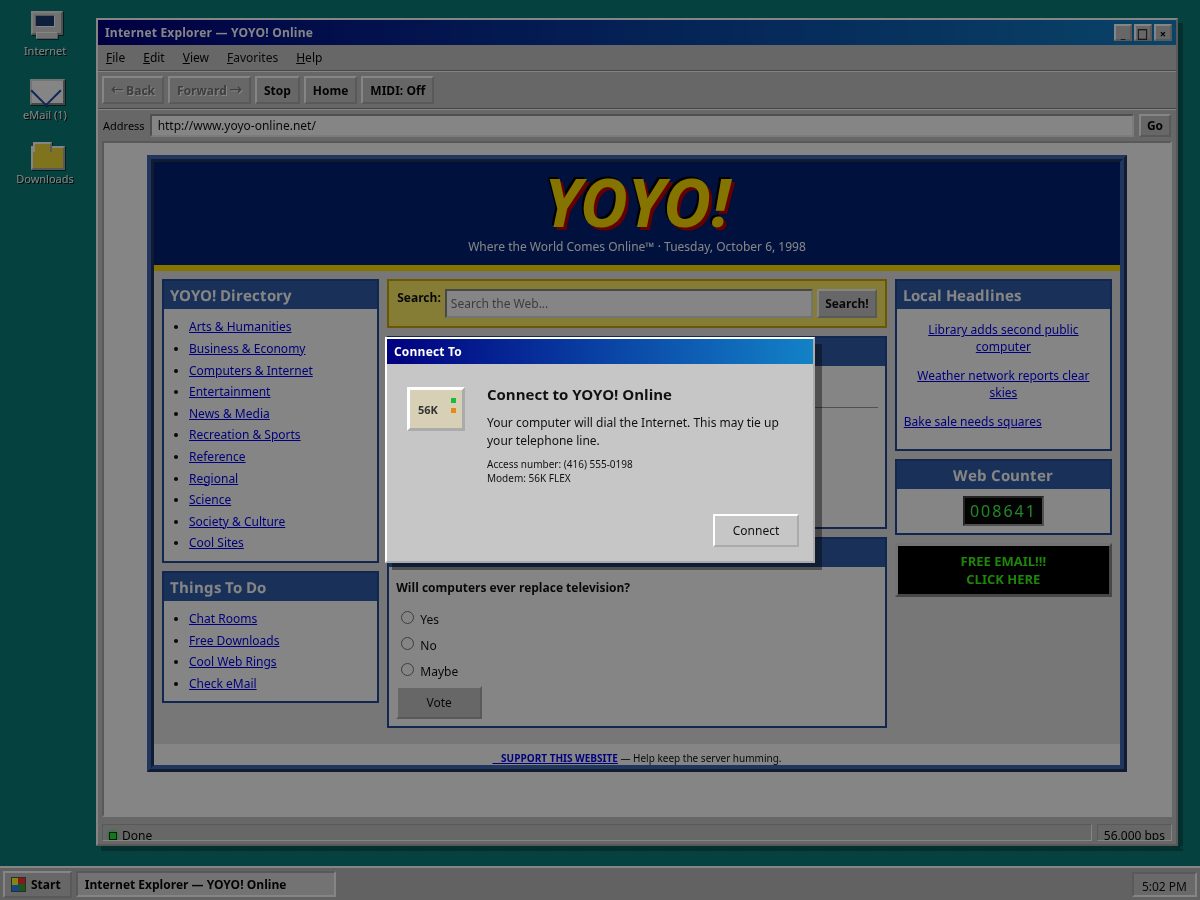Open the Weather network reports clear skies headline

1003,384
